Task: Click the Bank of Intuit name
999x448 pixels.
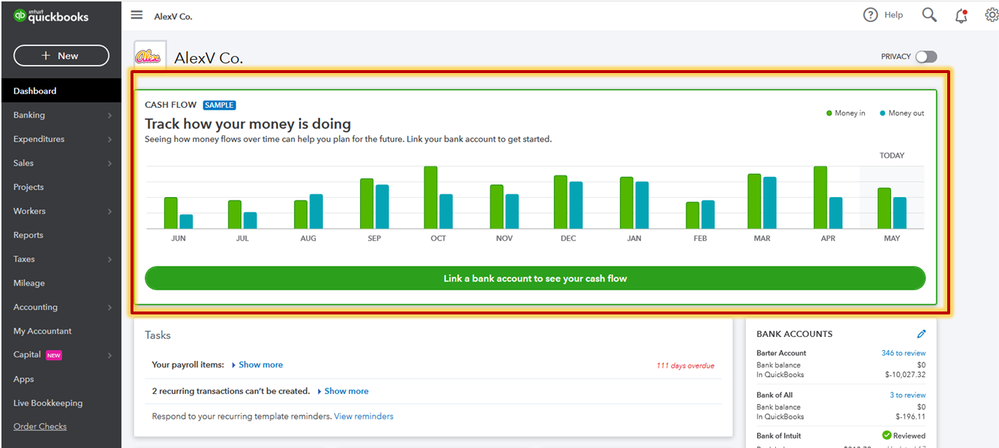Action: coord(779,436)
